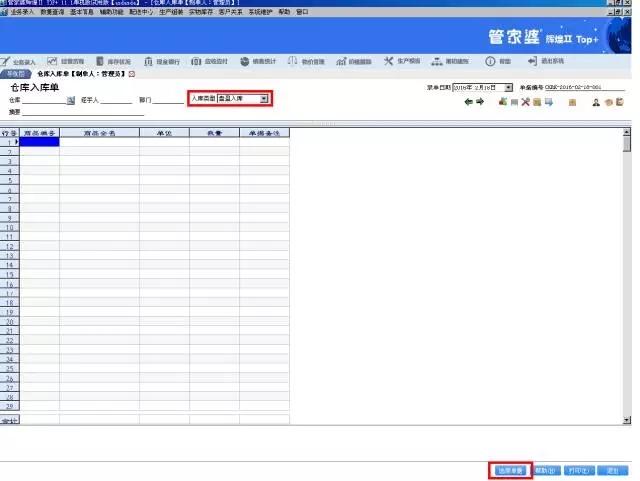Go to next document with green right arrow

point(480,102)
